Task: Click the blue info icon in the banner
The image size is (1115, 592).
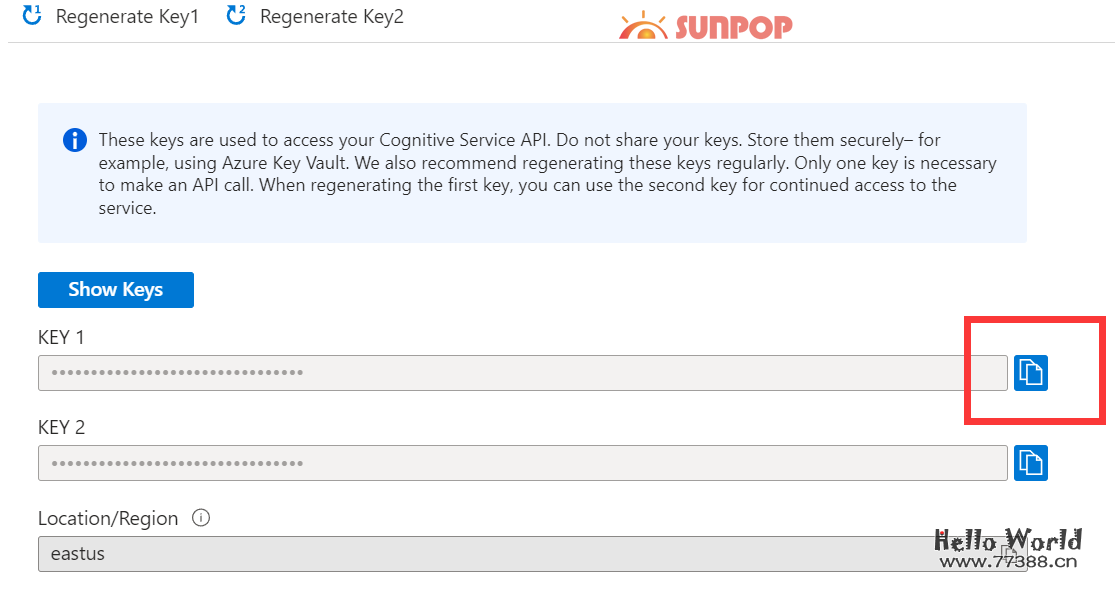Action: click(75, 140)
